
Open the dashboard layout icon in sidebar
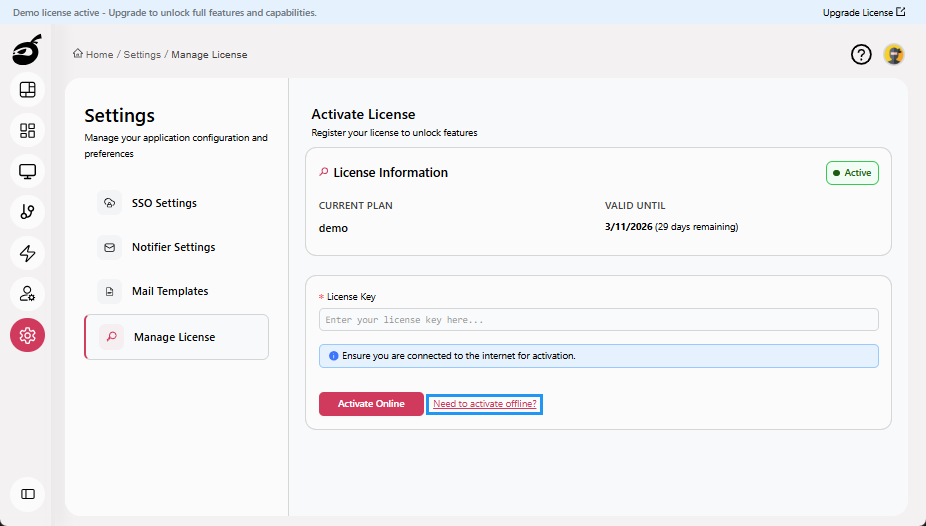(x=27, y=90)
